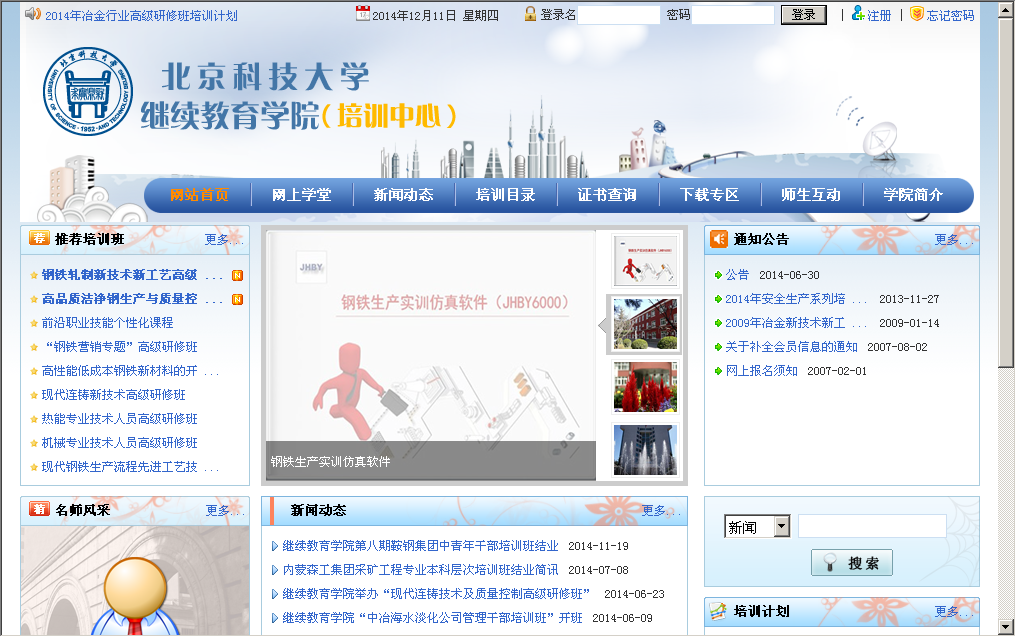Click the 通知公告 speaker icon
Image resolution: width=1016 pixels, height=637 pixels.
[x=719, y=239]
